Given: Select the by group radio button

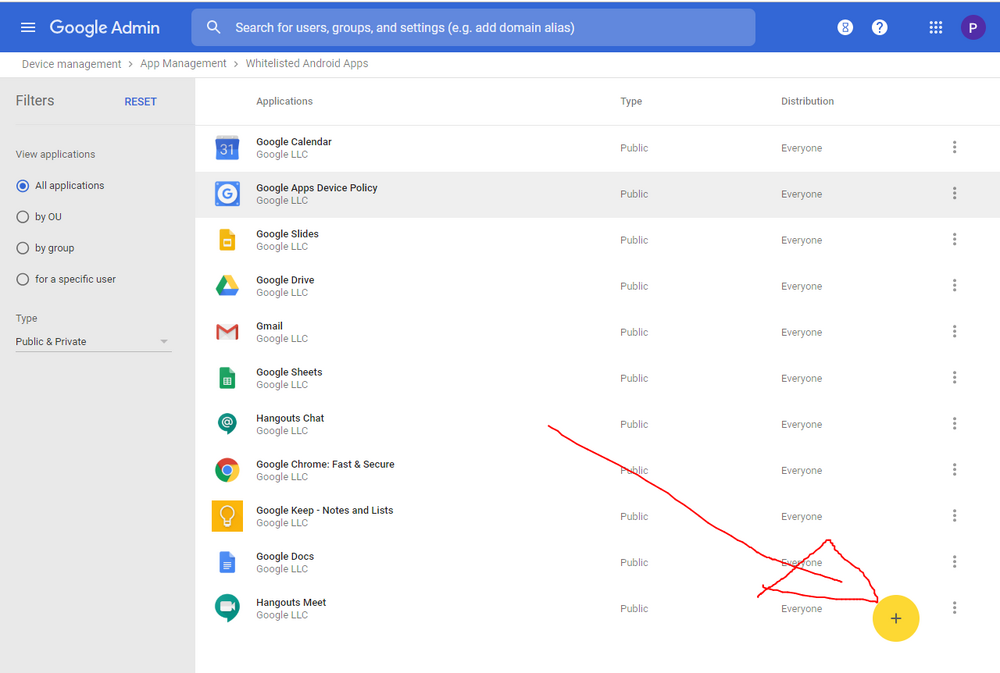Looking at the screenshot, I should [x=23, y=248].
